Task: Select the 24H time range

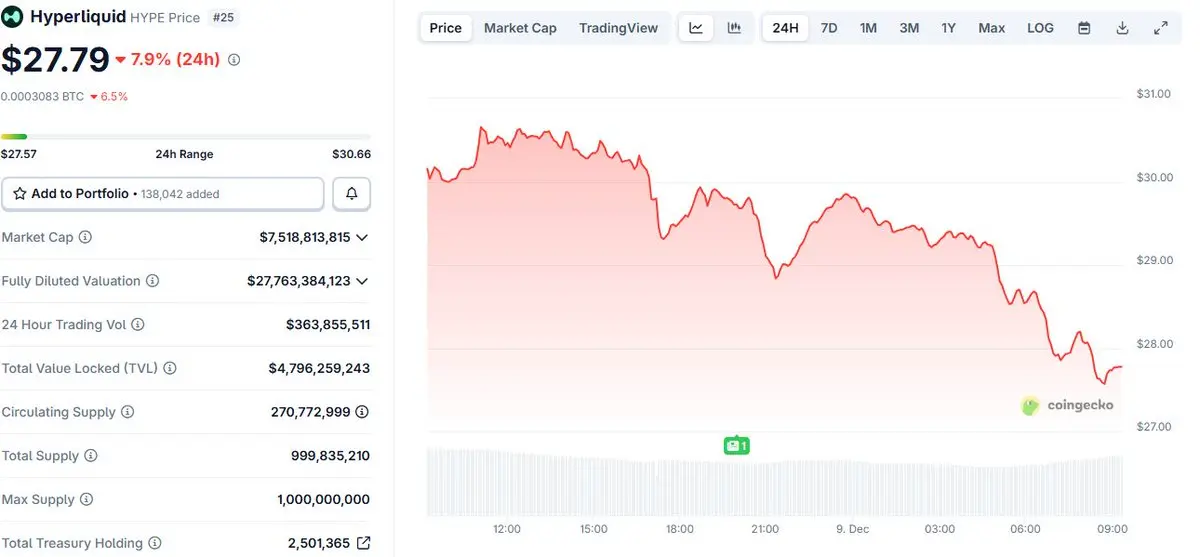Action: (x=786, y=28)
